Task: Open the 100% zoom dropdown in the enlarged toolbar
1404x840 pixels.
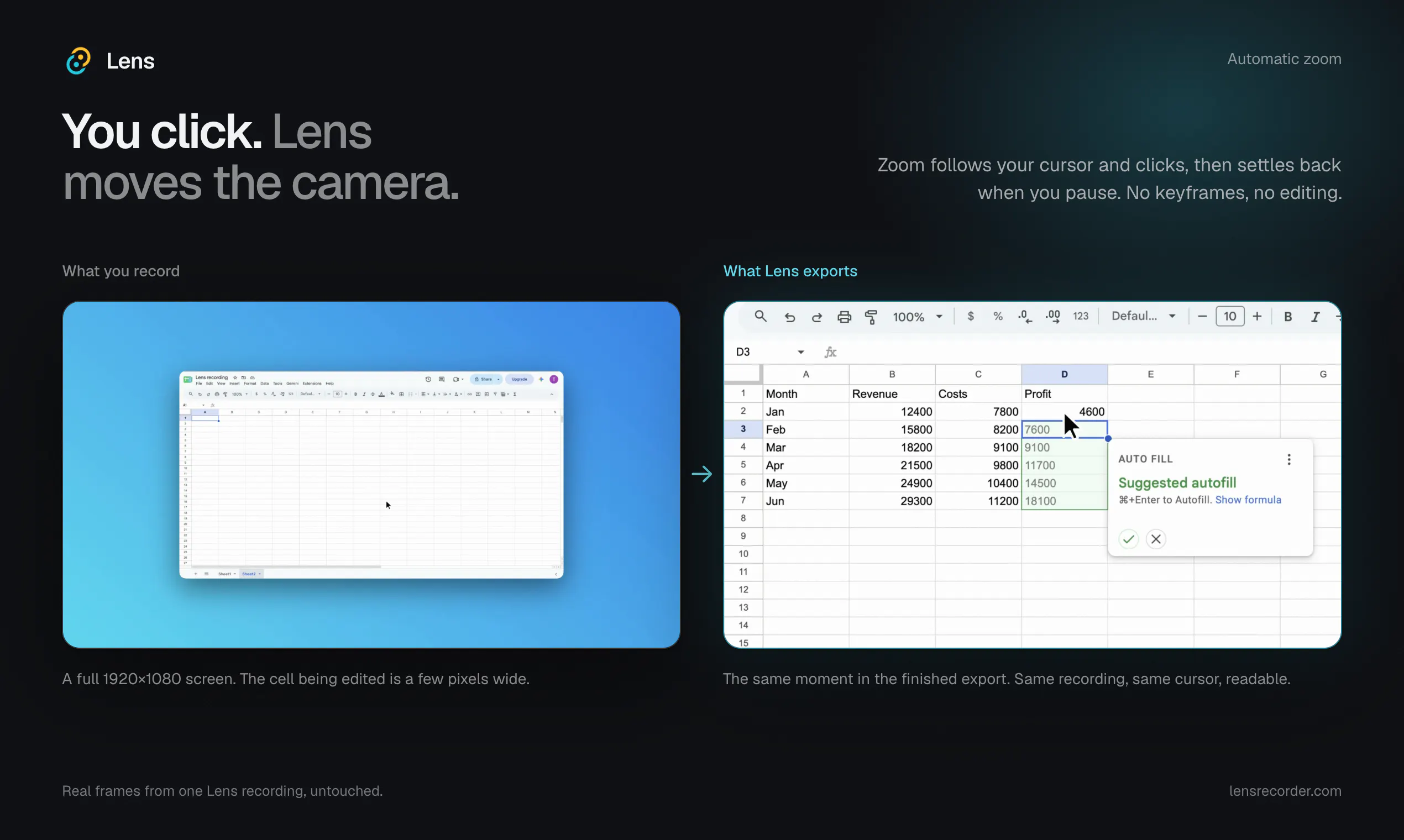Action: 918,317
